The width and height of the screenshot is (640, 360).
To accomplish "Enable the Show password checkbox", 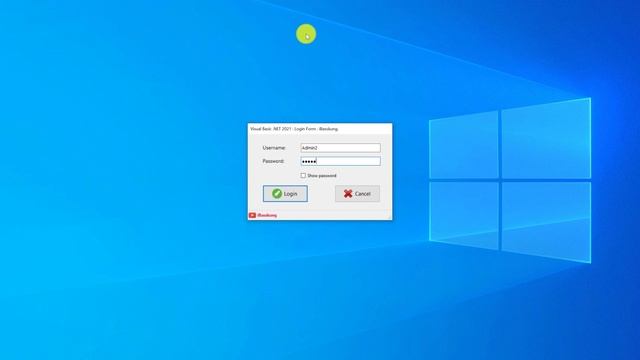I will [x=303, y=176].
